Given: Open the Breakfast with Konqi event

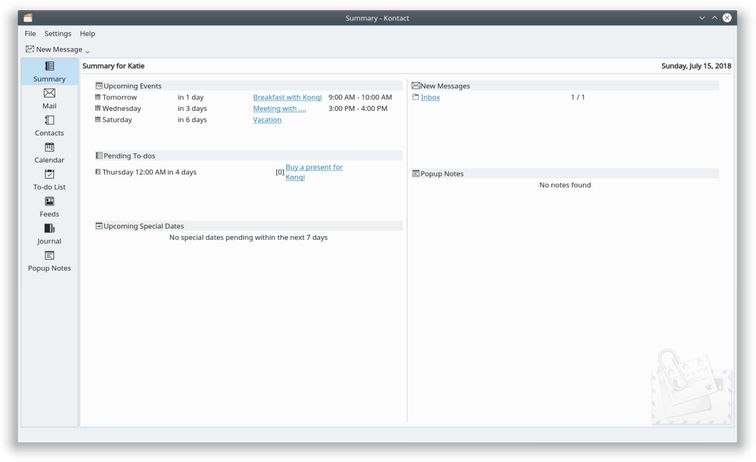Looking at the screenshot, I should click(287, 97).
